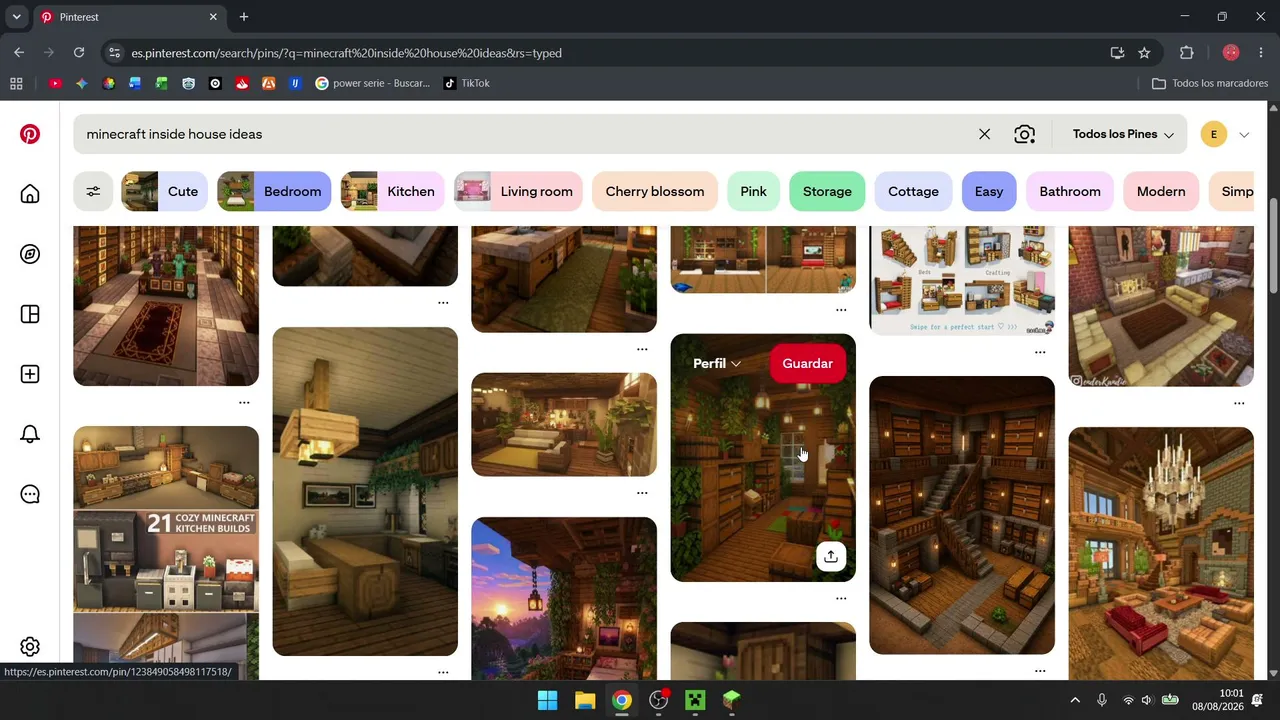Share the hovered pin using share icon

tap(831, 556)
